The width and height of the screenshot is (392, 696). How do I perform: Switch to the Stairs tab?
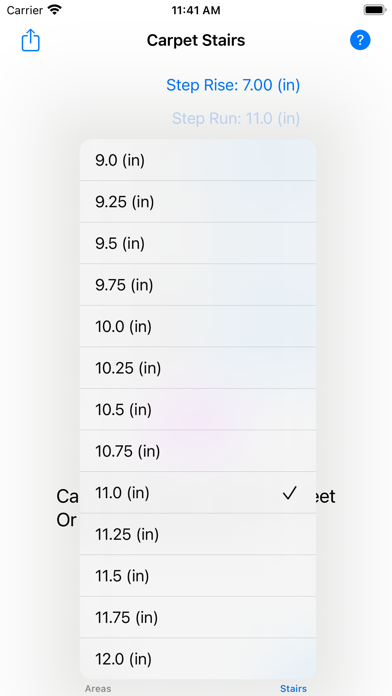click(293, 688)
